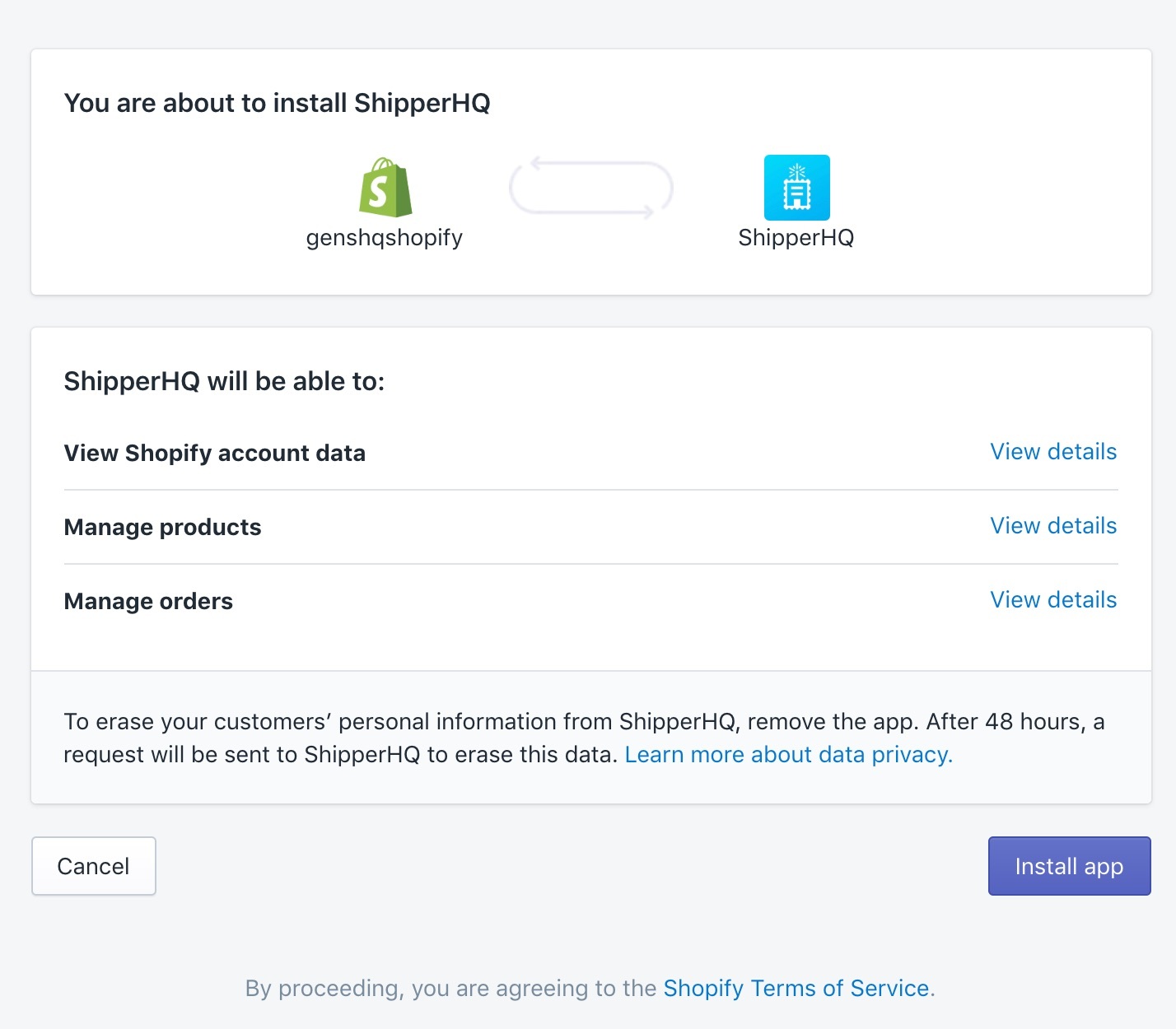Screen dimensions: 1176x1029
Task: Click the blue ShipperHQ app icon
Action: pyautogui.click(x=796, y=188)
